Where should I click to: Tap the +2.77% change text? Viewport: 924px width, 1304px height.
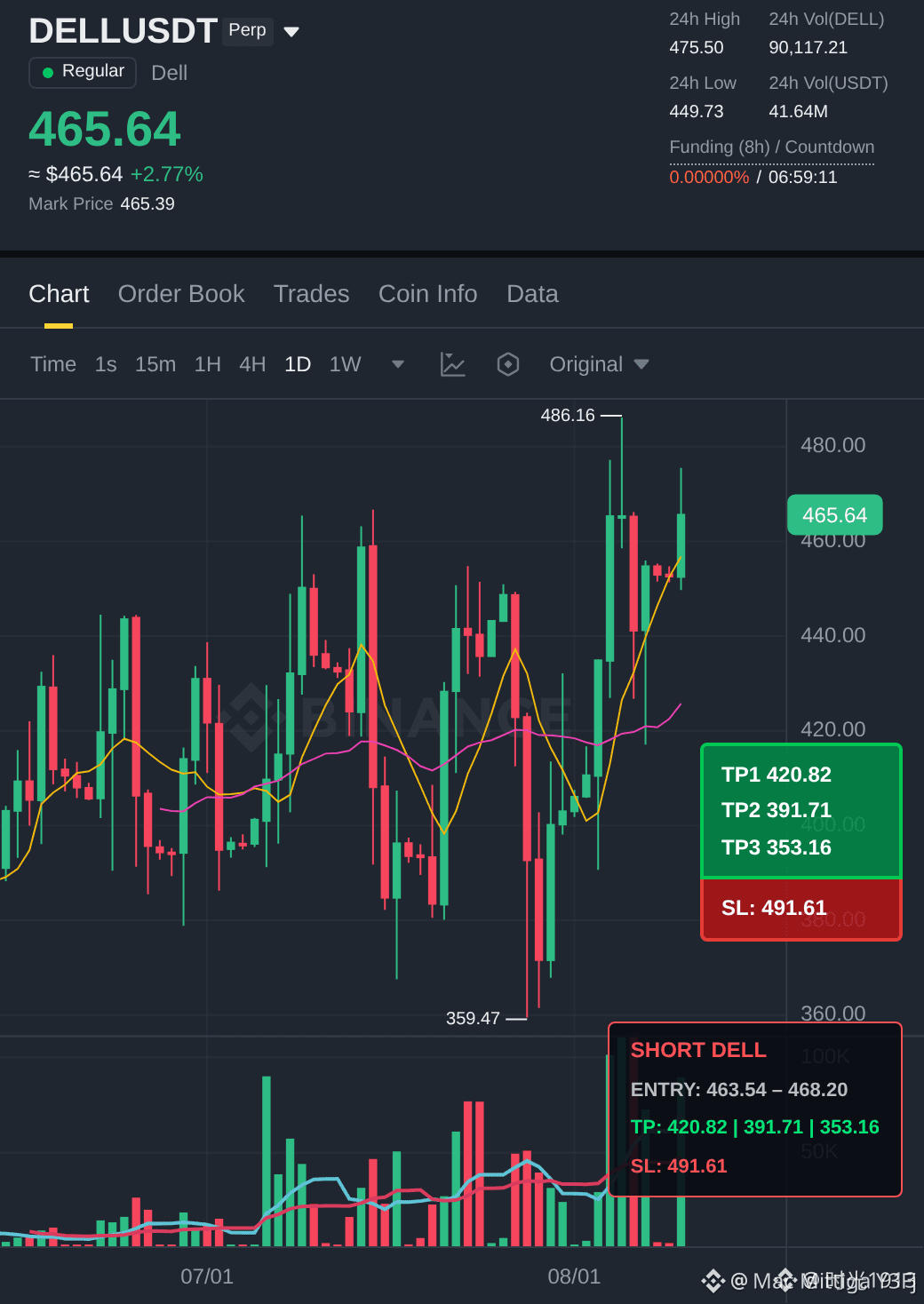coord(167,174)
